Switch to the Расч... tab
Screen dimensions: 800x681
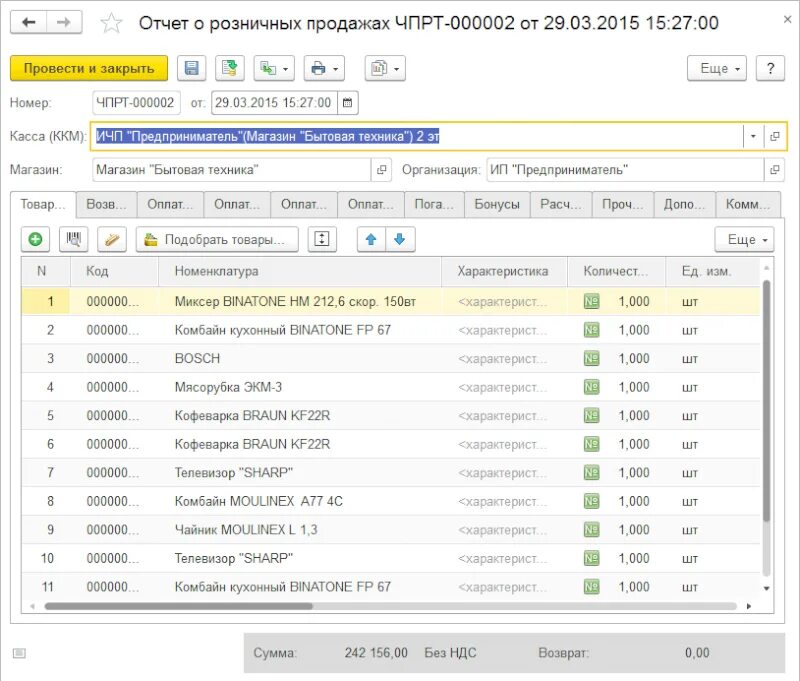[561, 204]
